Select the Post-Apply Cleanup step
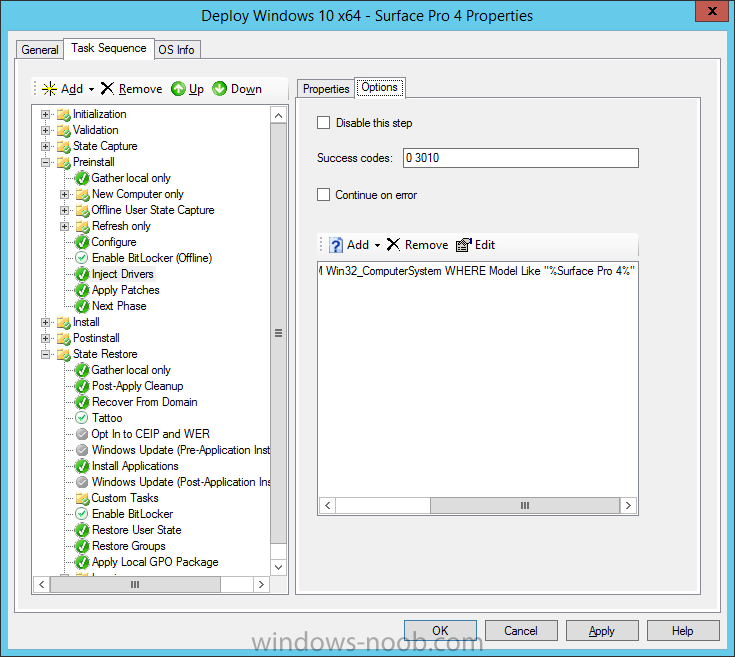Image resolution: width=735 pixels, height=657 pixels. point(137,386)
